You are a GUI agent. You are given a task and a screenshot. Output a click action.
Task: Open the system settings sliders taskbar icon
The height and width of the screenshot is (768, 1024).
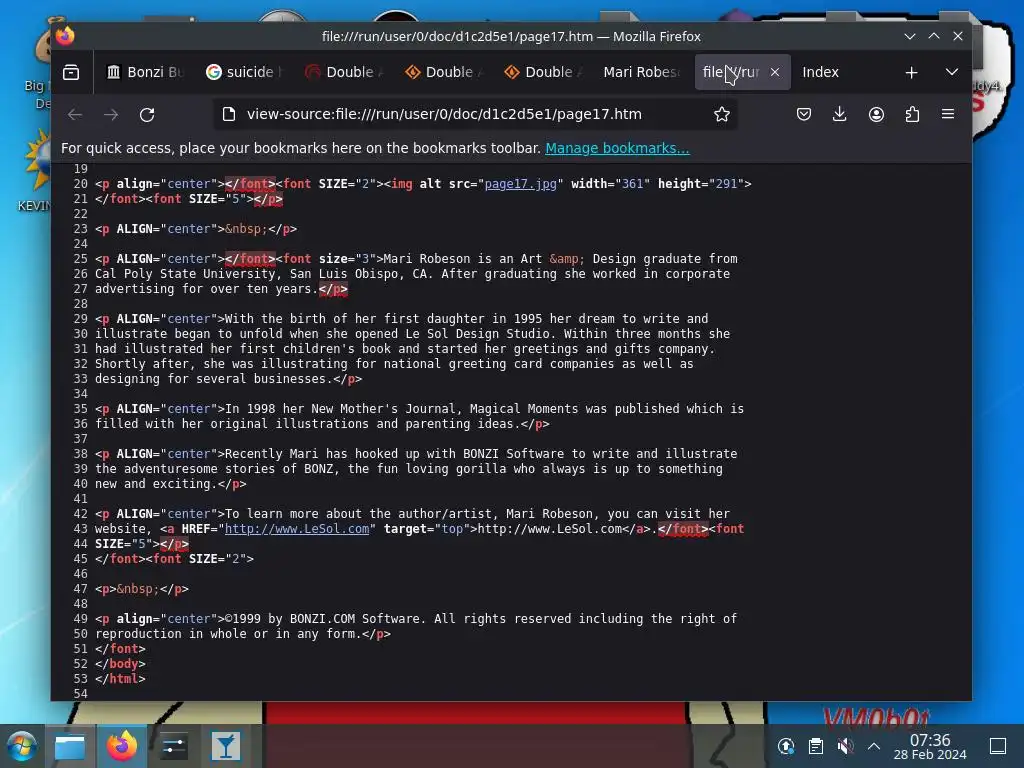coord(173,746)
